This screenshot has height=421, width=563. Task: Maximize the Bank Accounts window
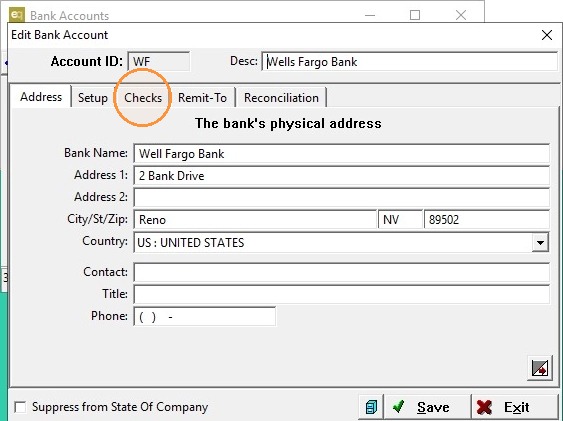point(415,15)
